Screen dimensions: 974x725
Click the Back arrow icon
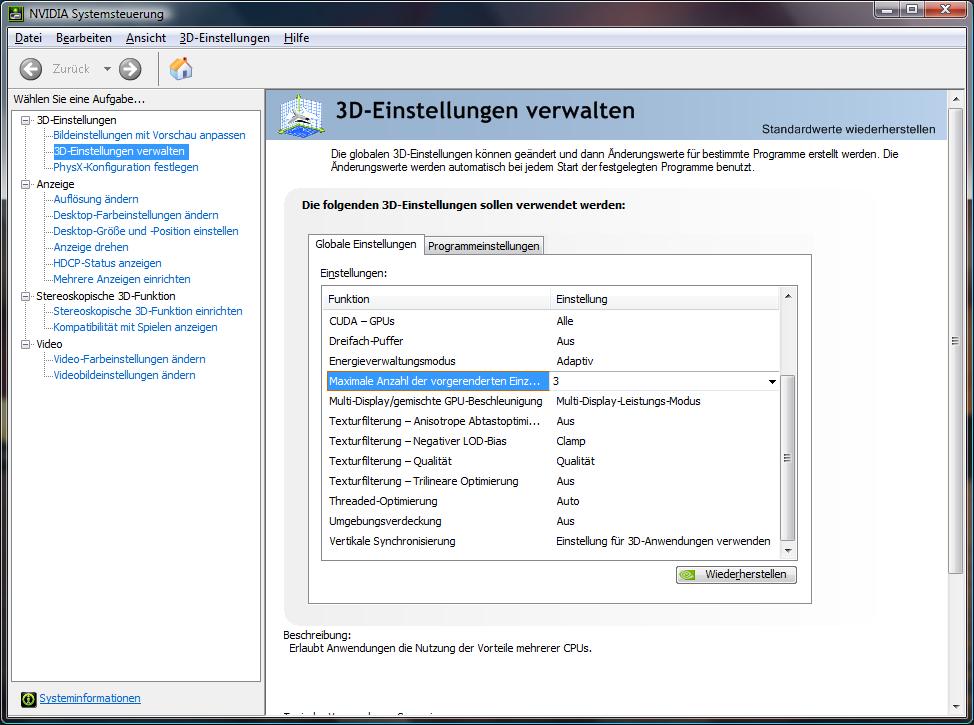pyautogui.click(x=31, y=69)
